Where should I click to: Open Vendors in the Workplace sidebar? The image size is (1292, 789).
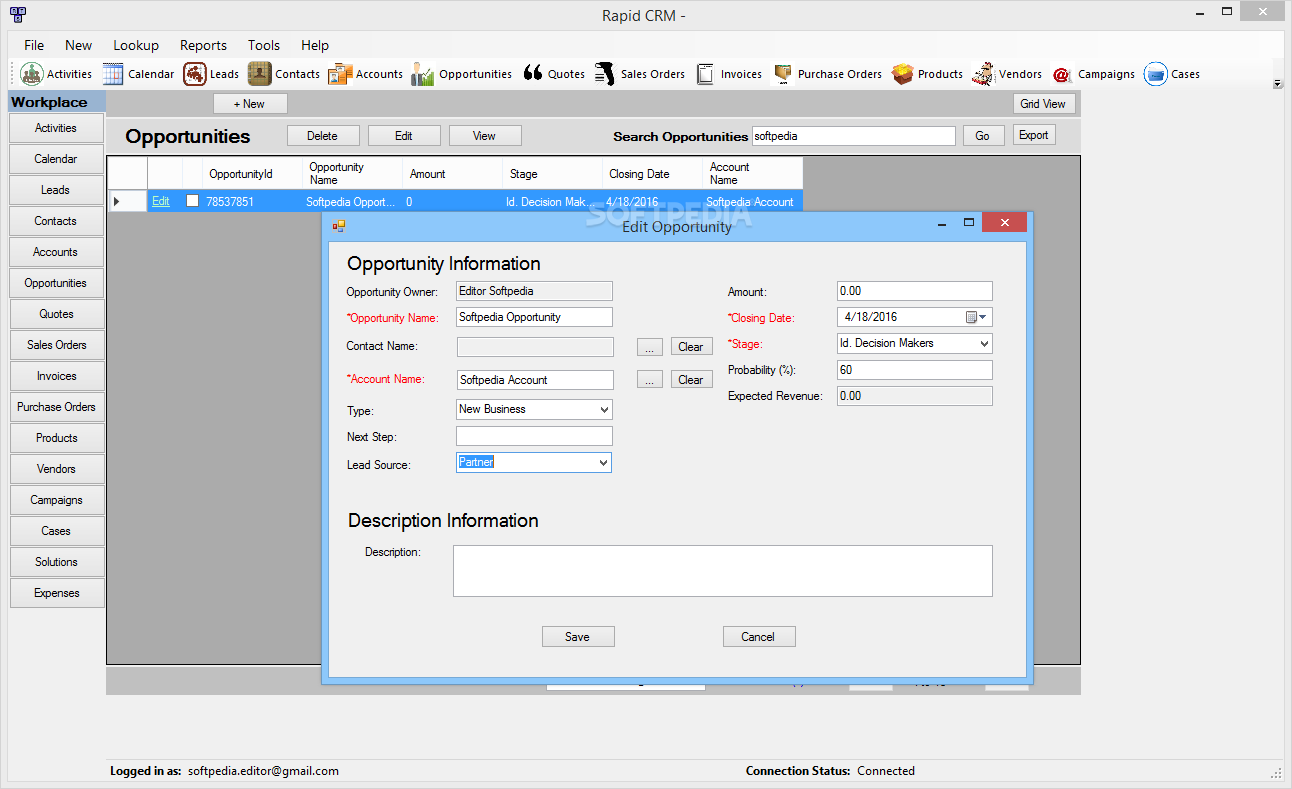[56, 469]
